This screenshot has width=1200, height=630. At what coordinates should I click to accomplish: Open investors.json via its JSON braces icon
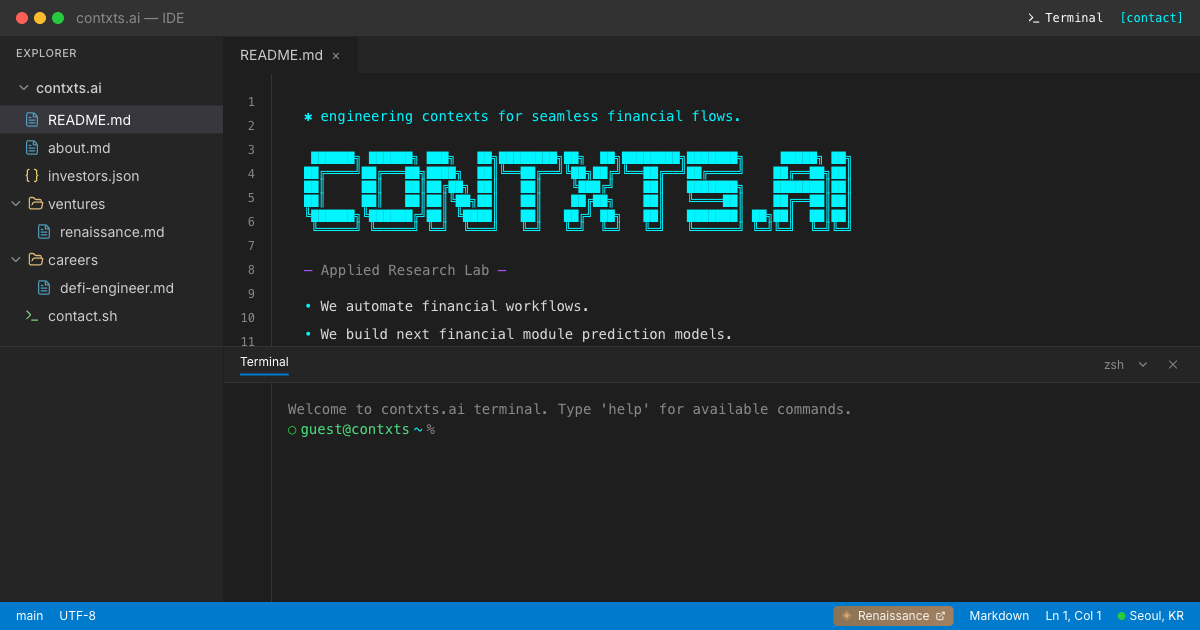pyautogui.click(x=31, y=175)
